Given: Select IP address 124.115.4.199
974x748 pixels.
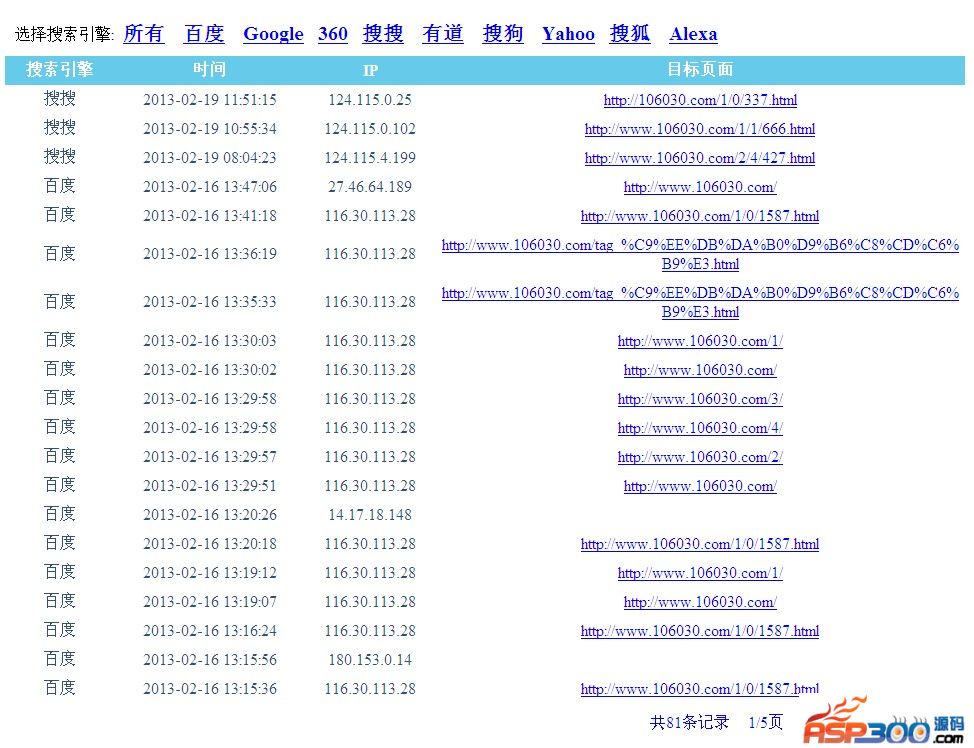Looking at the screenshot, I should (370, 158).
